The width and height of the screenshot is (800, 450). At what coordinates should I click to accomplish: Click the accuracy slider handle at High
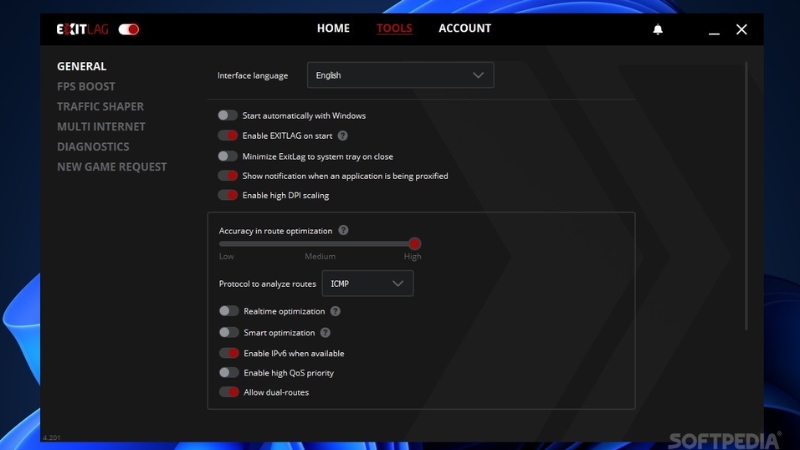click(415, 244)
